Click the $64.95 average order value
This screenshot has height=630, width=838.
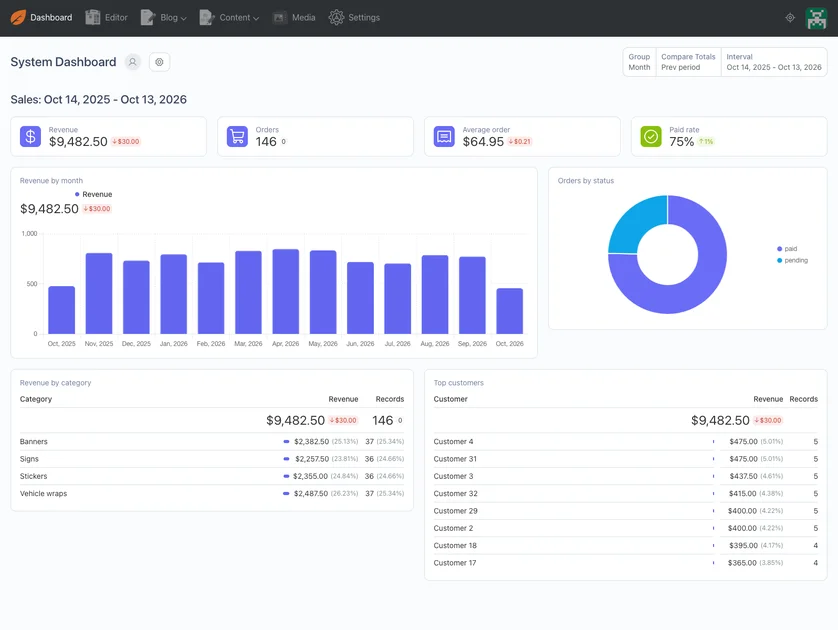click(483, 142)
